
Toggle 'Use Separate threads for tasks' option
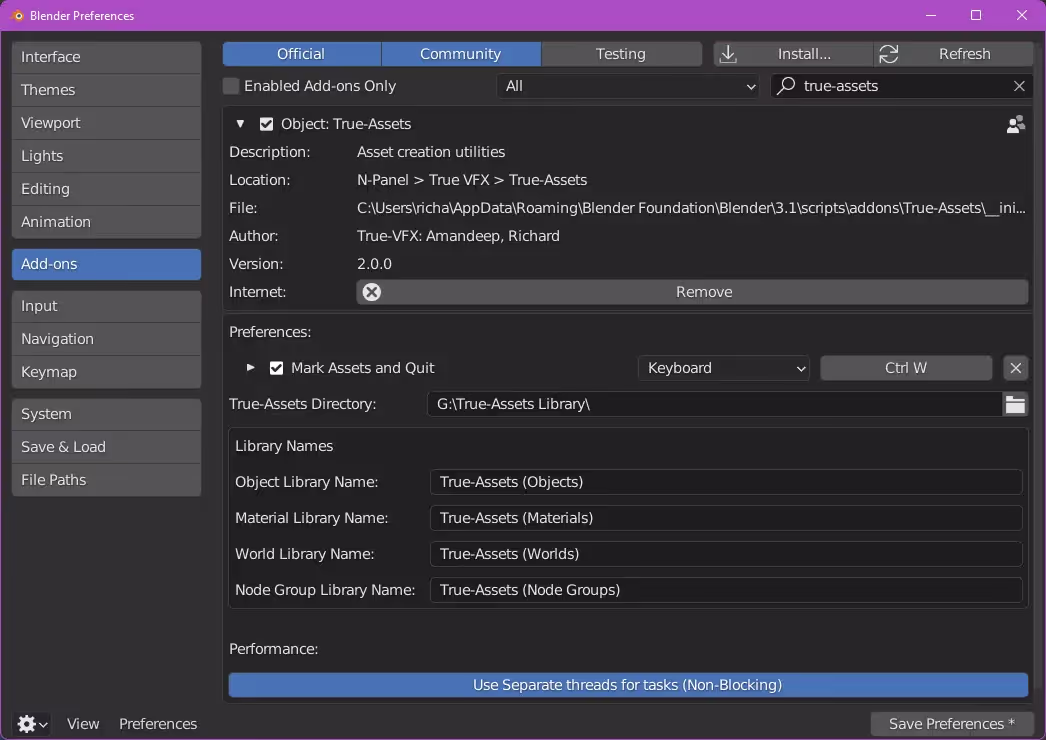[627, 685]
